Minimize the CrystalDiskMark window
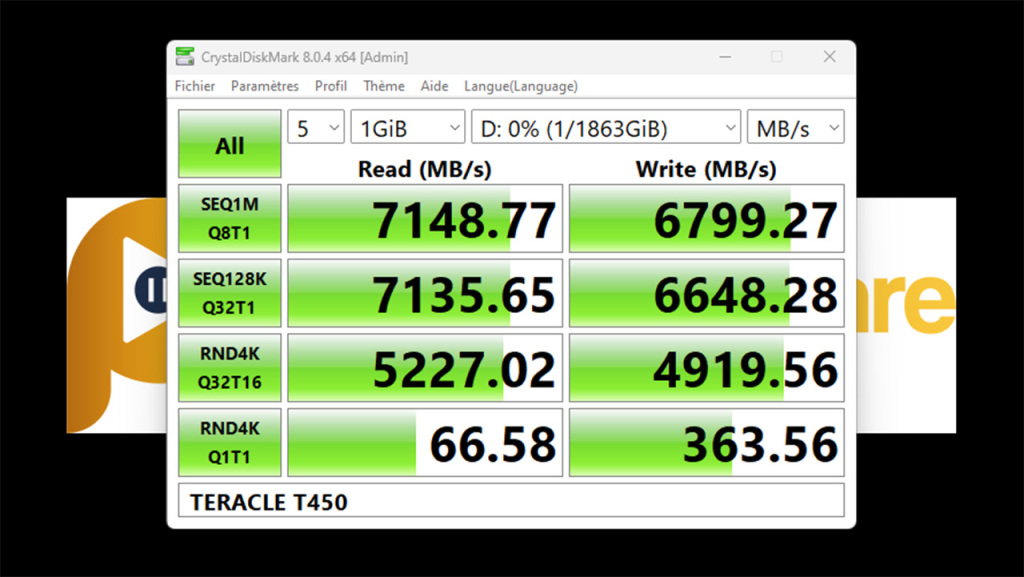1024x577 pixels. [x=725, y=57]
